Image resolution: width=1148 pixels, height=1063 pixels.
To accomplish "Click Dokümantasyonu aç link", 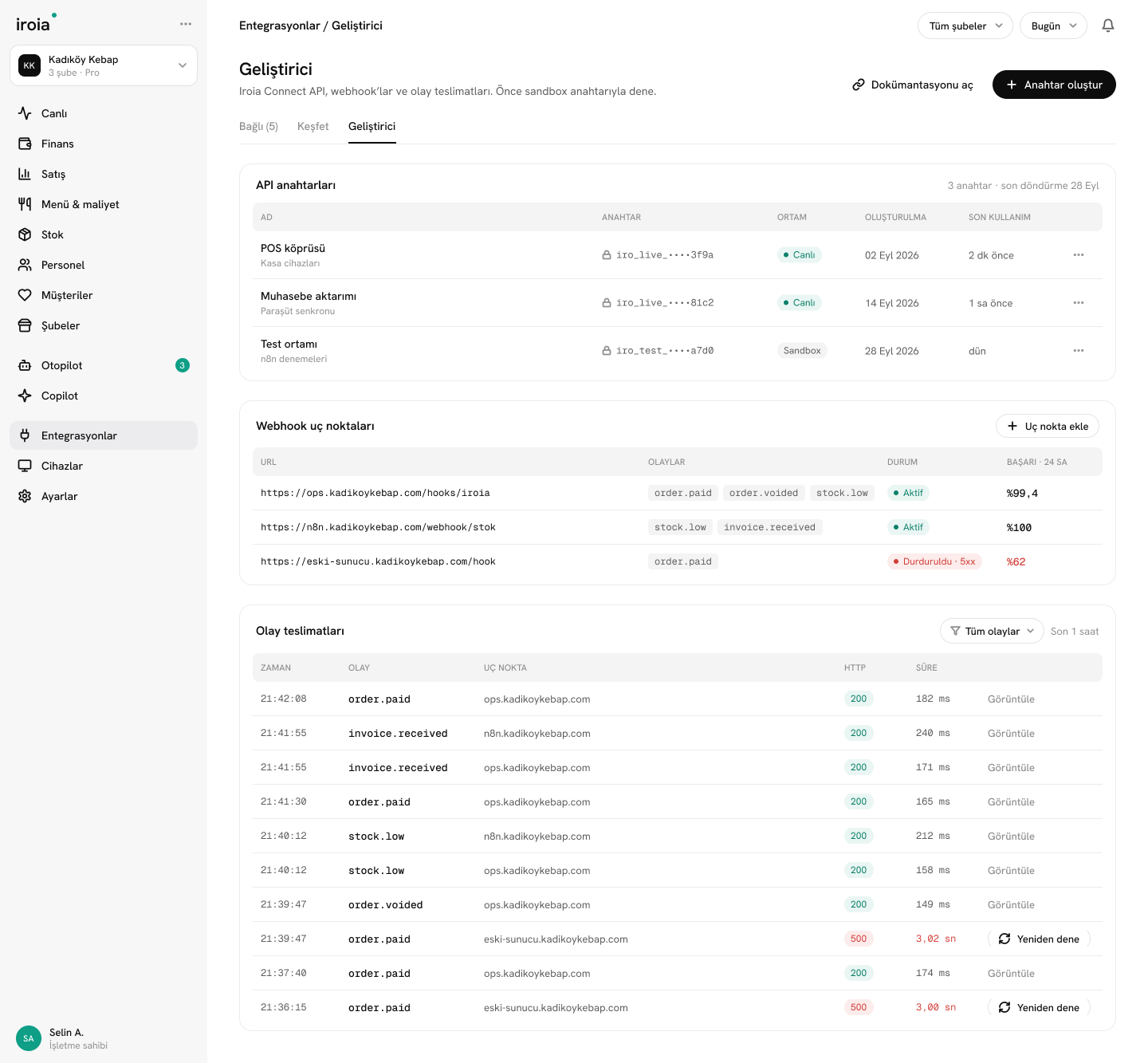I will click(x=912, y=85).
